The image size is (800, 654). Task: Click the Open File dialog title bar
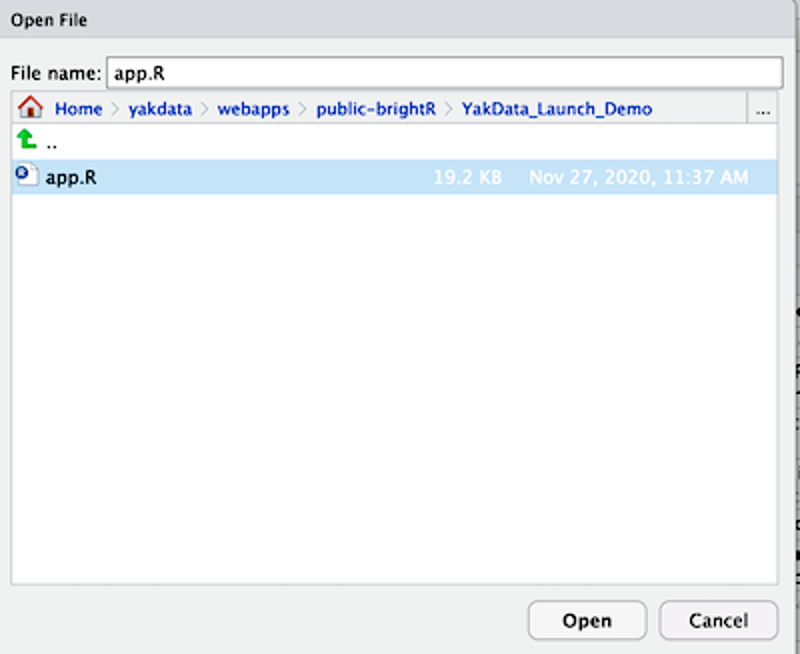pyautogui.click(x=400, y=20)
